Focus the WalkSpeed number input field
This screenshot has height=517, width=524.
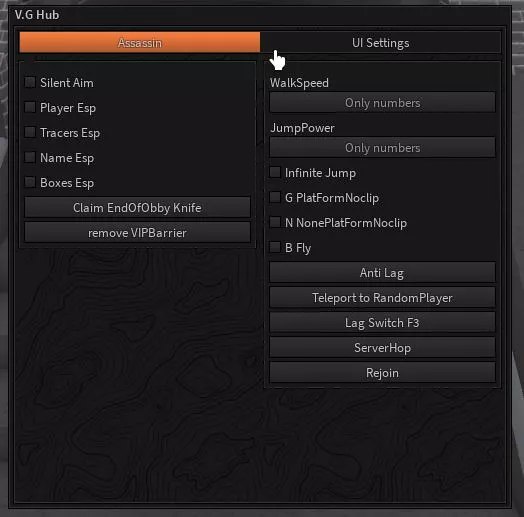tap(382, 103)
